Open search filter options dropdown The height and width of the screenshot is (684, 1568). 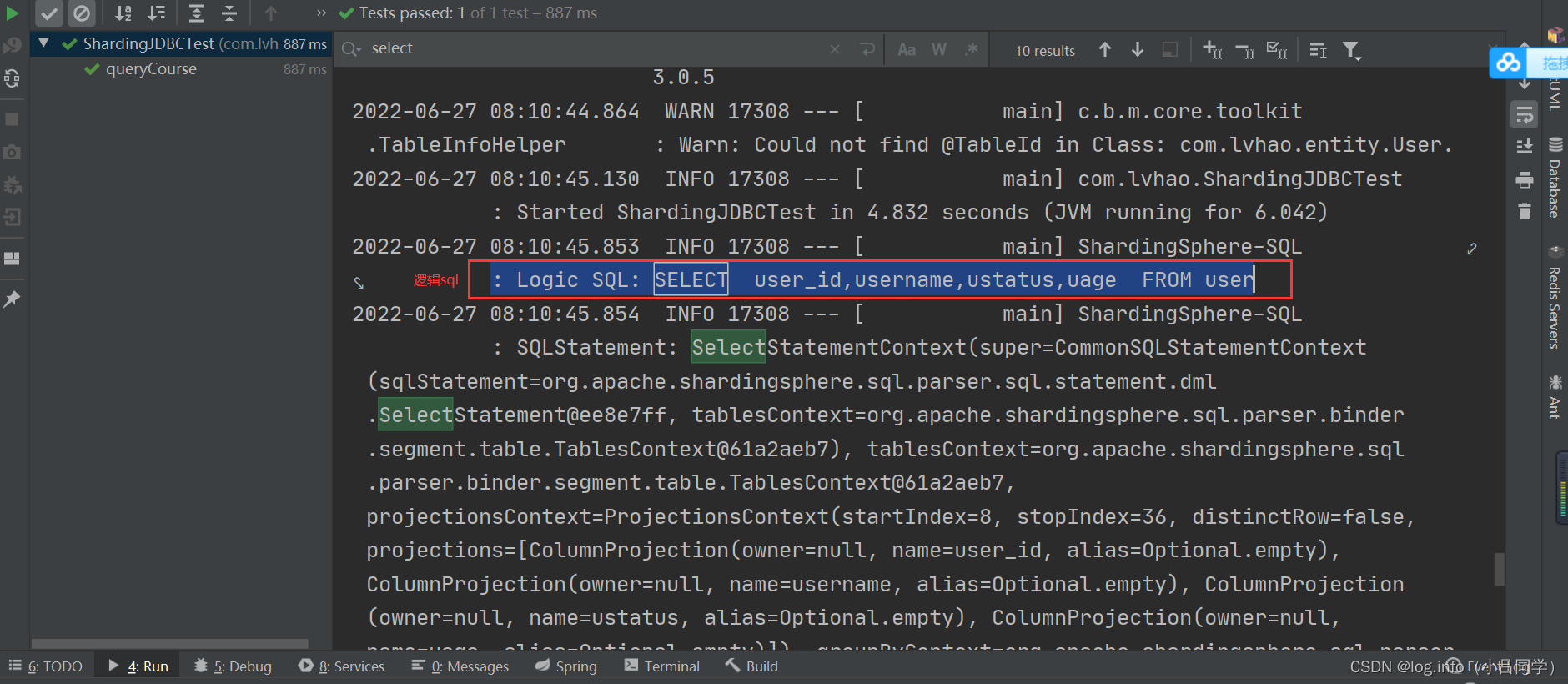[1352, 51]
